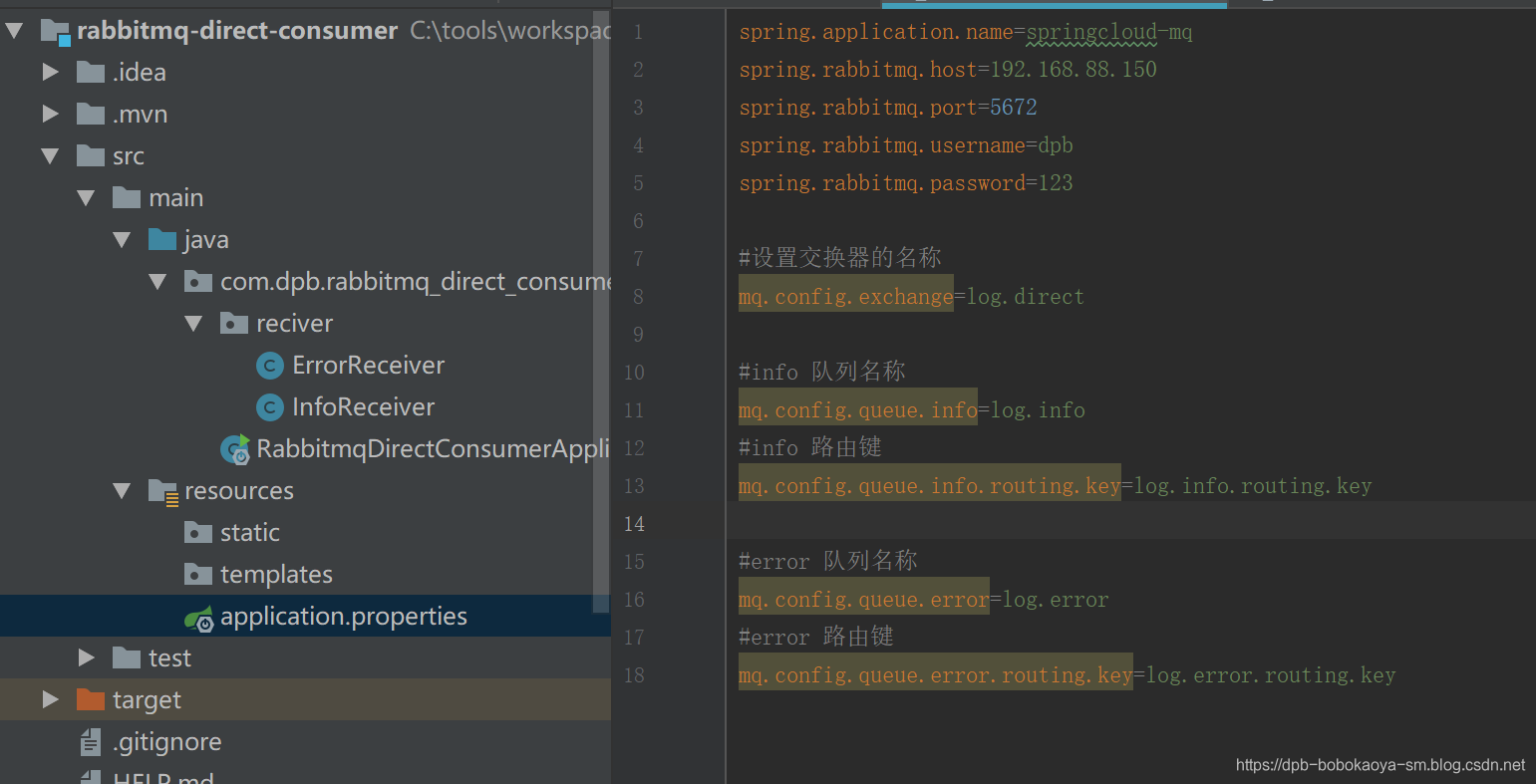Click the Spring Boot application class icon

[x=235, y=449]
